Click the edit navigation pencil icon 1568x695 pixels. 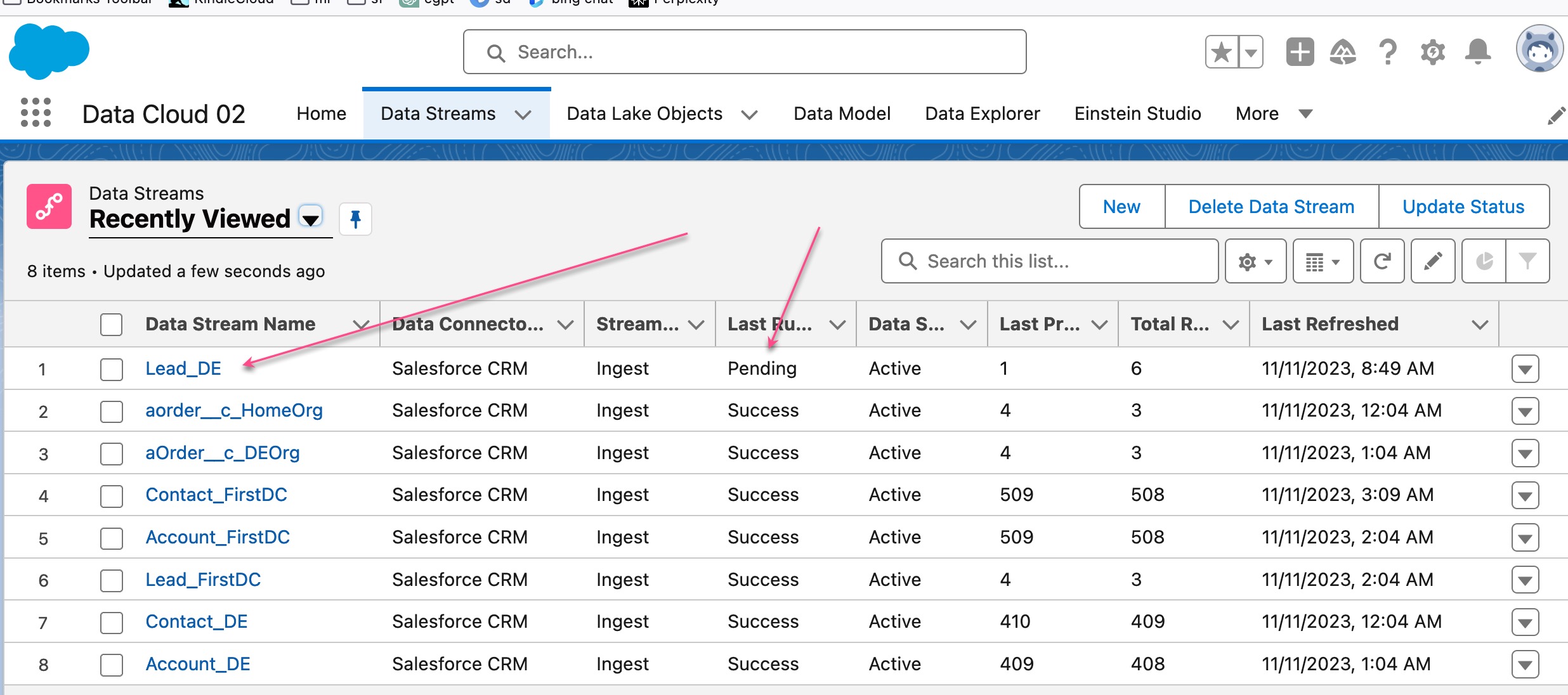pos(1556,115)
